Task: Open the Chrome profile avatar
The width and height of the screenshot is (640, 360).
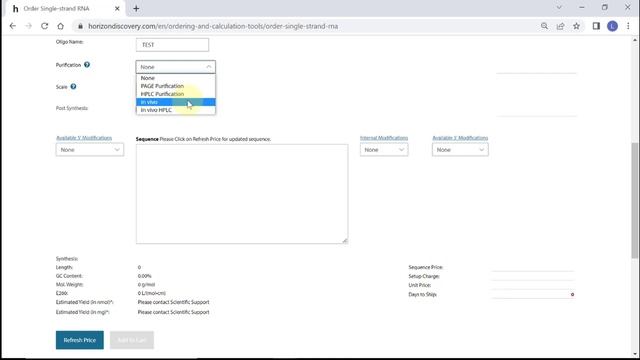Action: (x=612, y=26)
